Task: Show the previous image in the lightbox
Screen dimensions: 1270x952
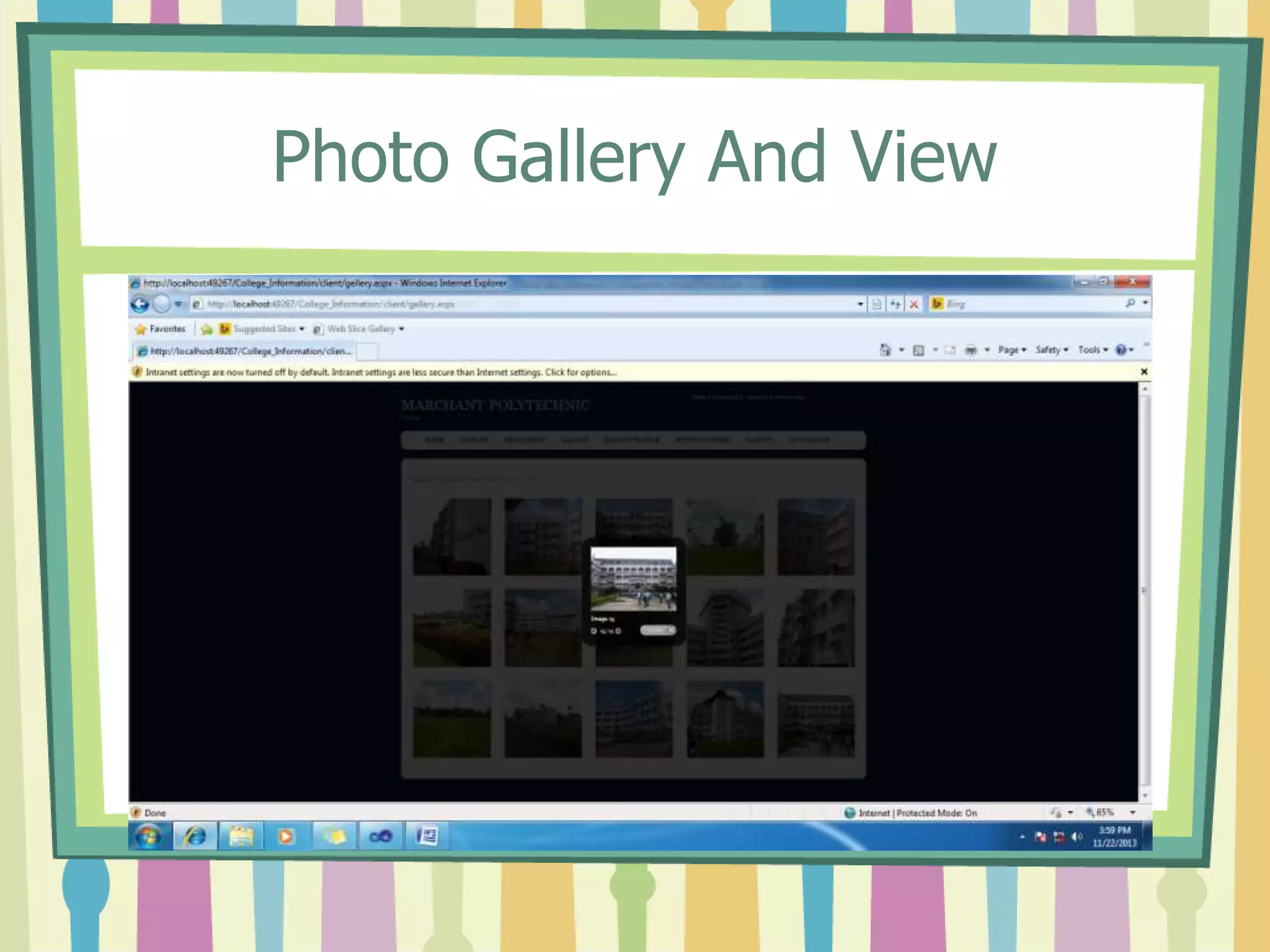Action: click(593, 631)
